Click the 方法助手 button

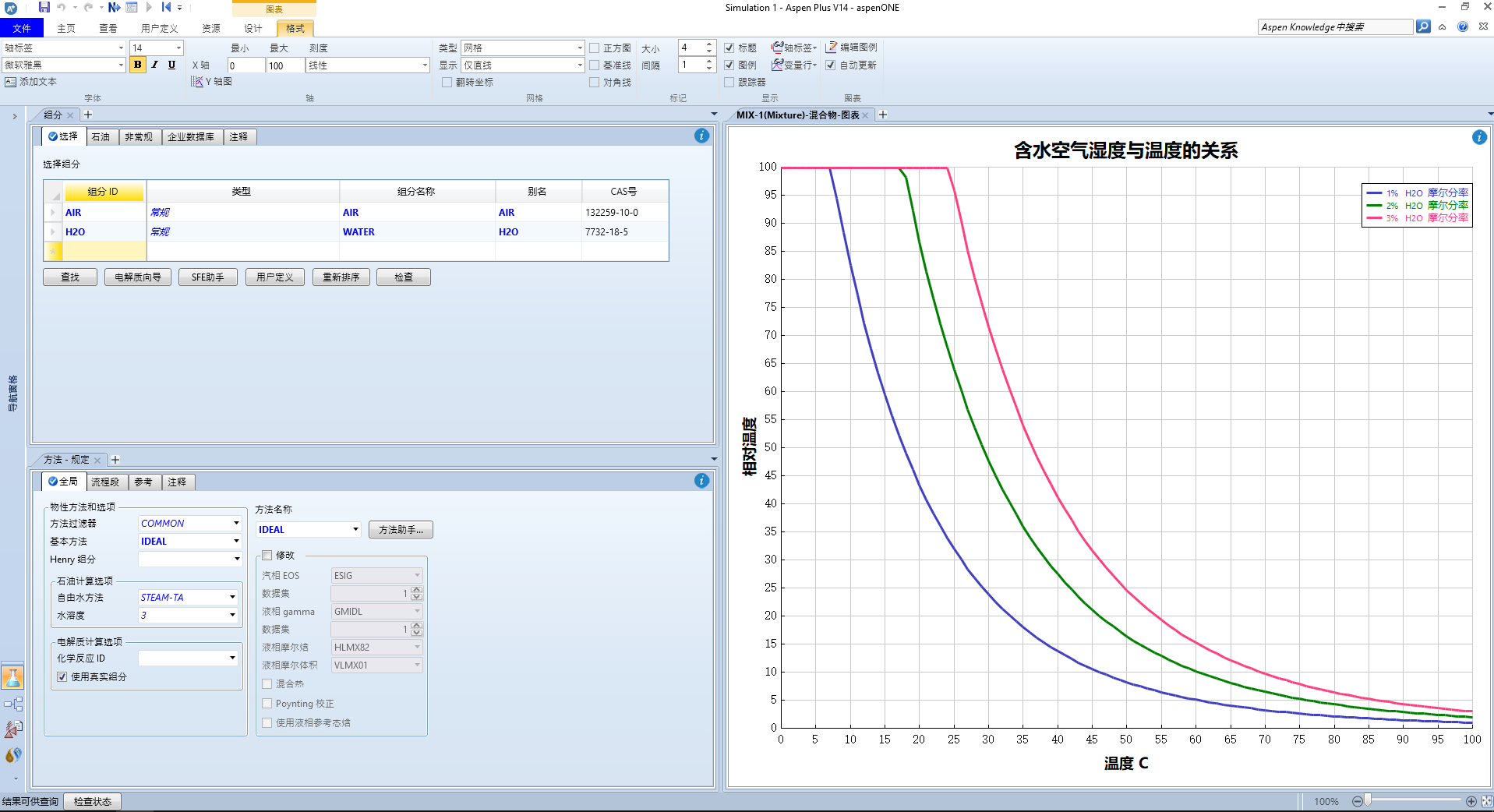pyautogui.click(x=401, y=529)
